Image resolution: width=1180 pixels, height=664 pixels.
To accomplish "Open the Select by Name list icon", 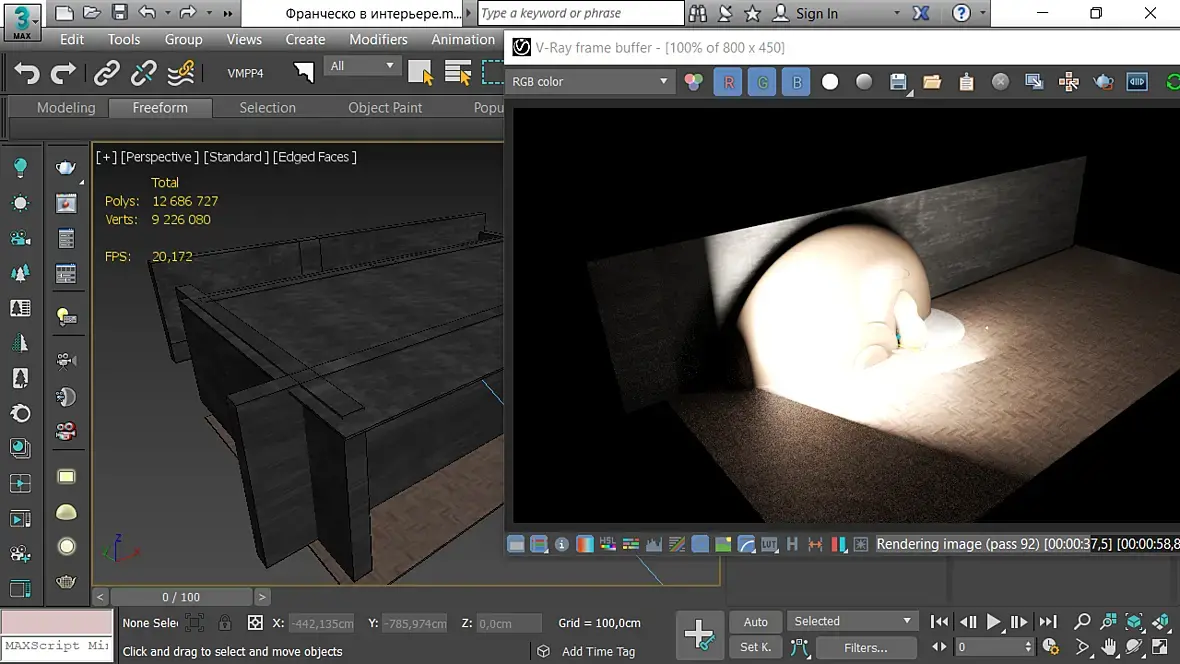I will tap(458, 73).
